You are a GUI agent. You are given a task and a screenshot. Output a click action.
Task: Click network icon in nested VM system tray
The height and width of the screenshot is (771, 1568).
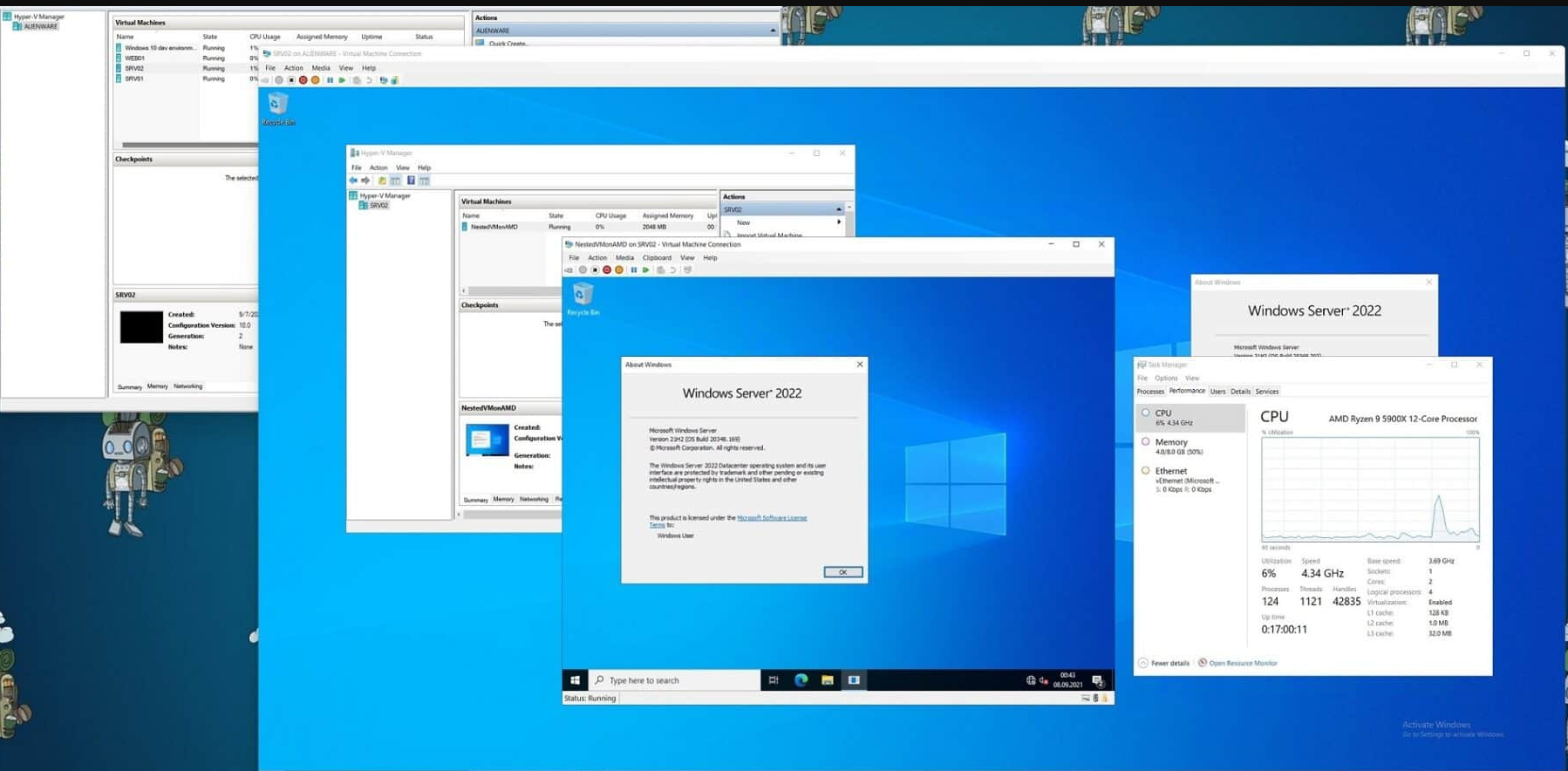click(1031, 681)
